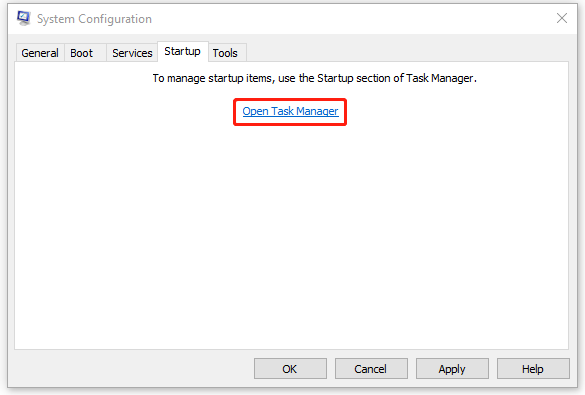Dismiss the dialog using the X icon
The height and width of the screenshot is (395, 585).
click(x=561, y=18)
